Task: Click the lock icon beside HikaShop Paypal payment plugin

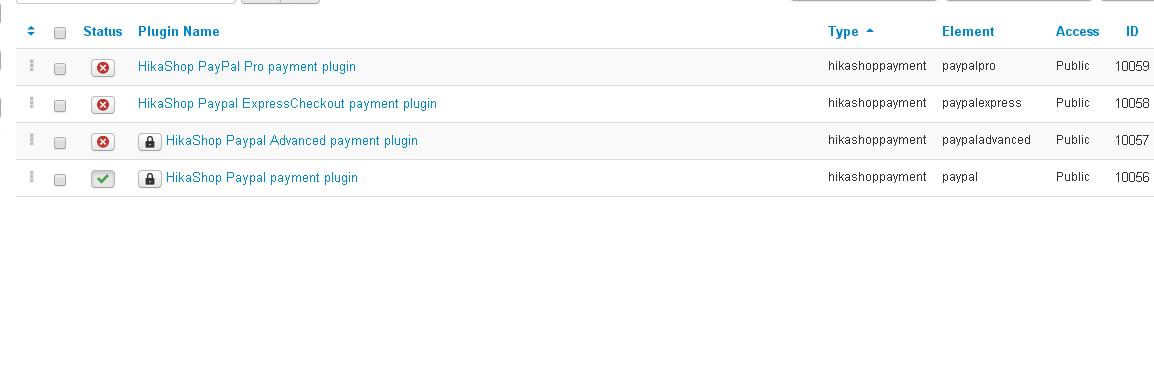Action: (x=149, y=178)
